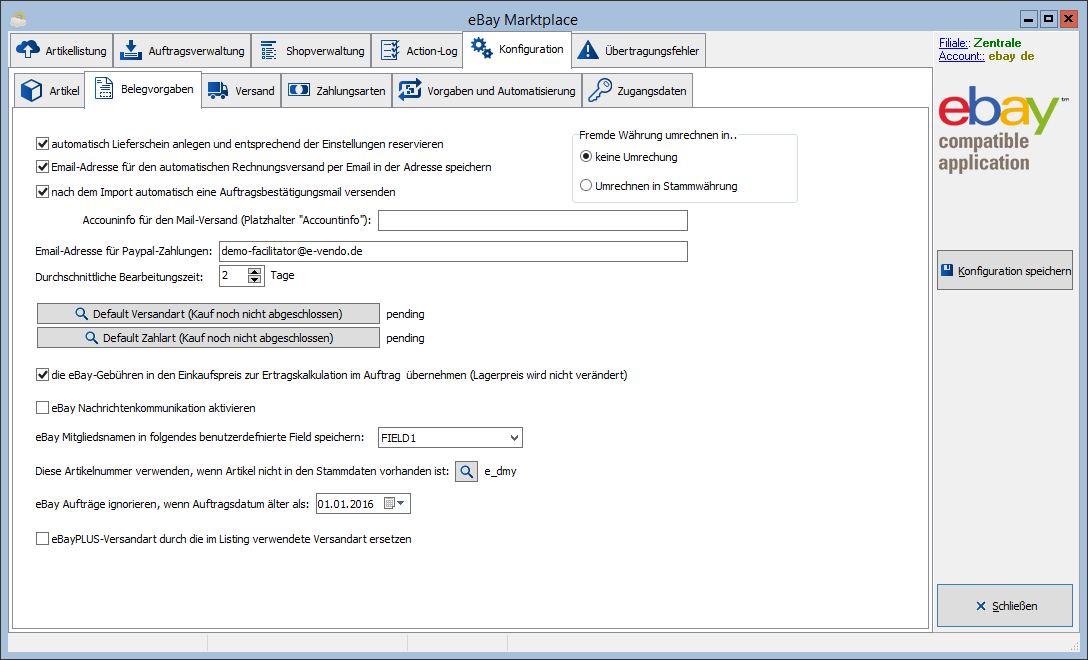Click the Account: link

coord(962,56)
